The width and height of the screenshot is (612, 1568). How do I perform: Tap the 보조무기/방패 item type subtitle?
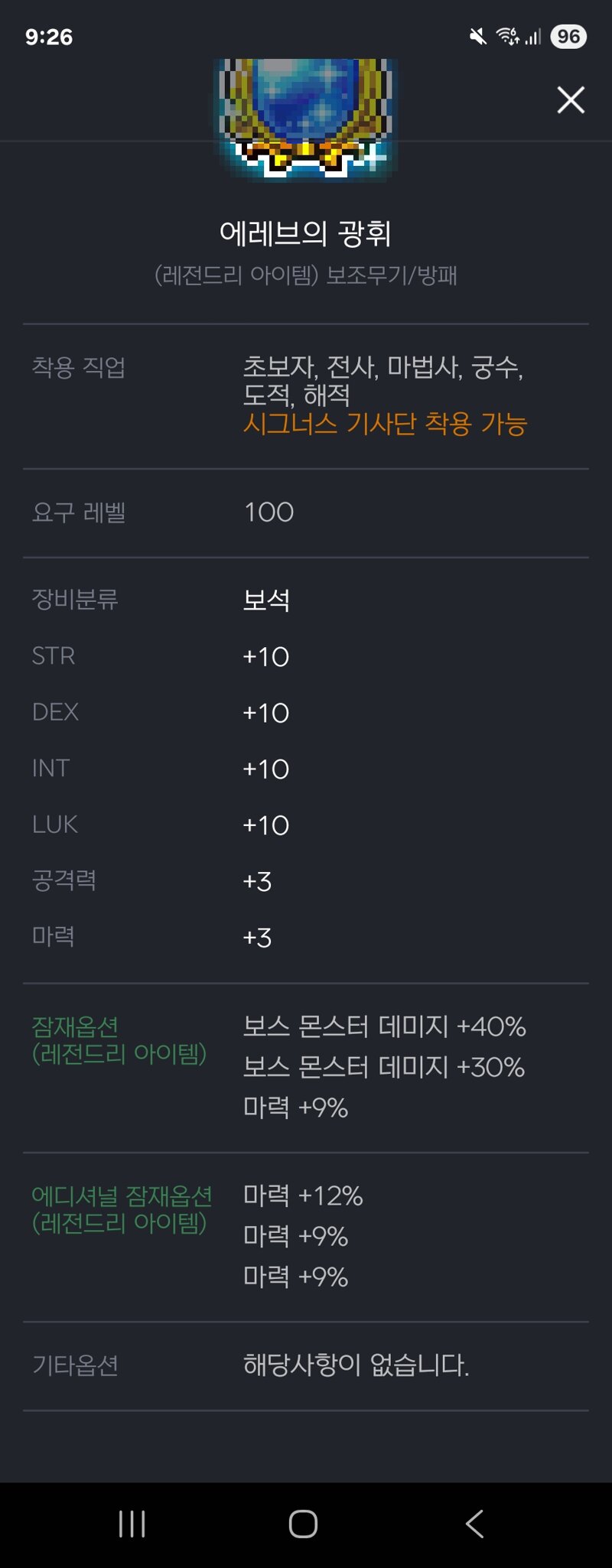pos(392,275)
